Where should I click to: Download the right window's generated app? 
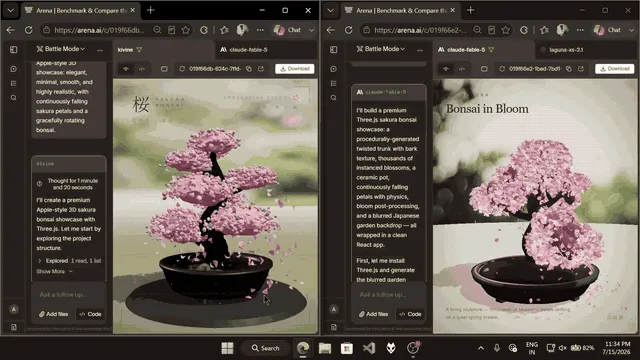(x=615, y=69)
